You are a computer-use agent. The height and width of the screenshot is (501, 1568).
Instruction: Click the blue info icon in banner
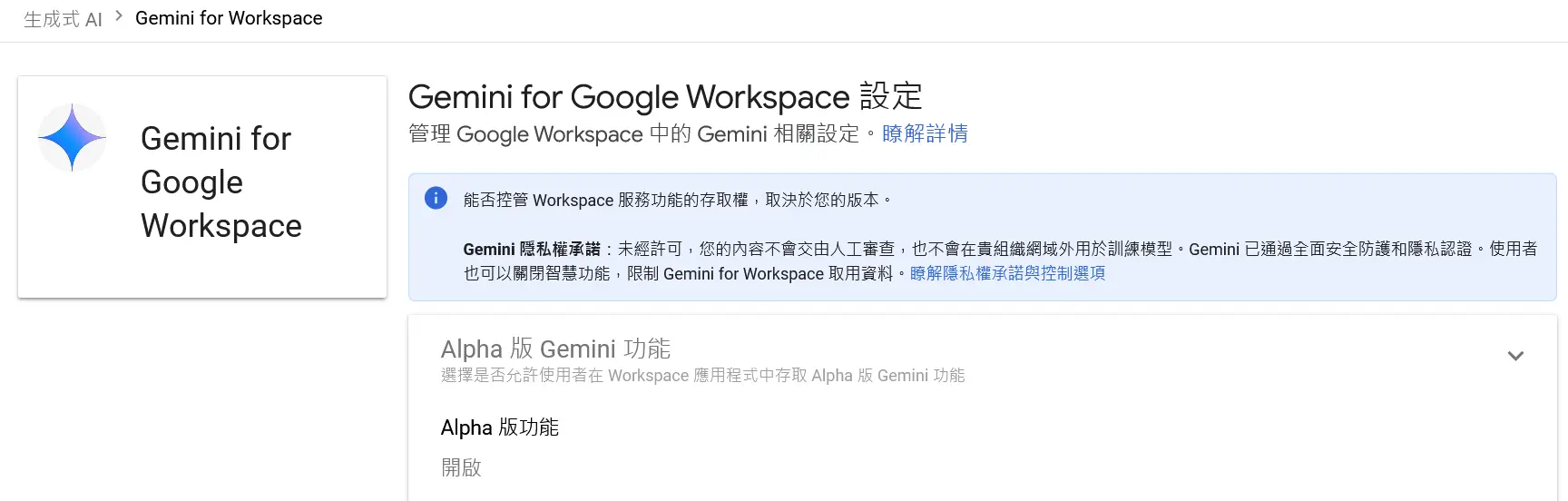pyautogui.click(x=436, y=198)
